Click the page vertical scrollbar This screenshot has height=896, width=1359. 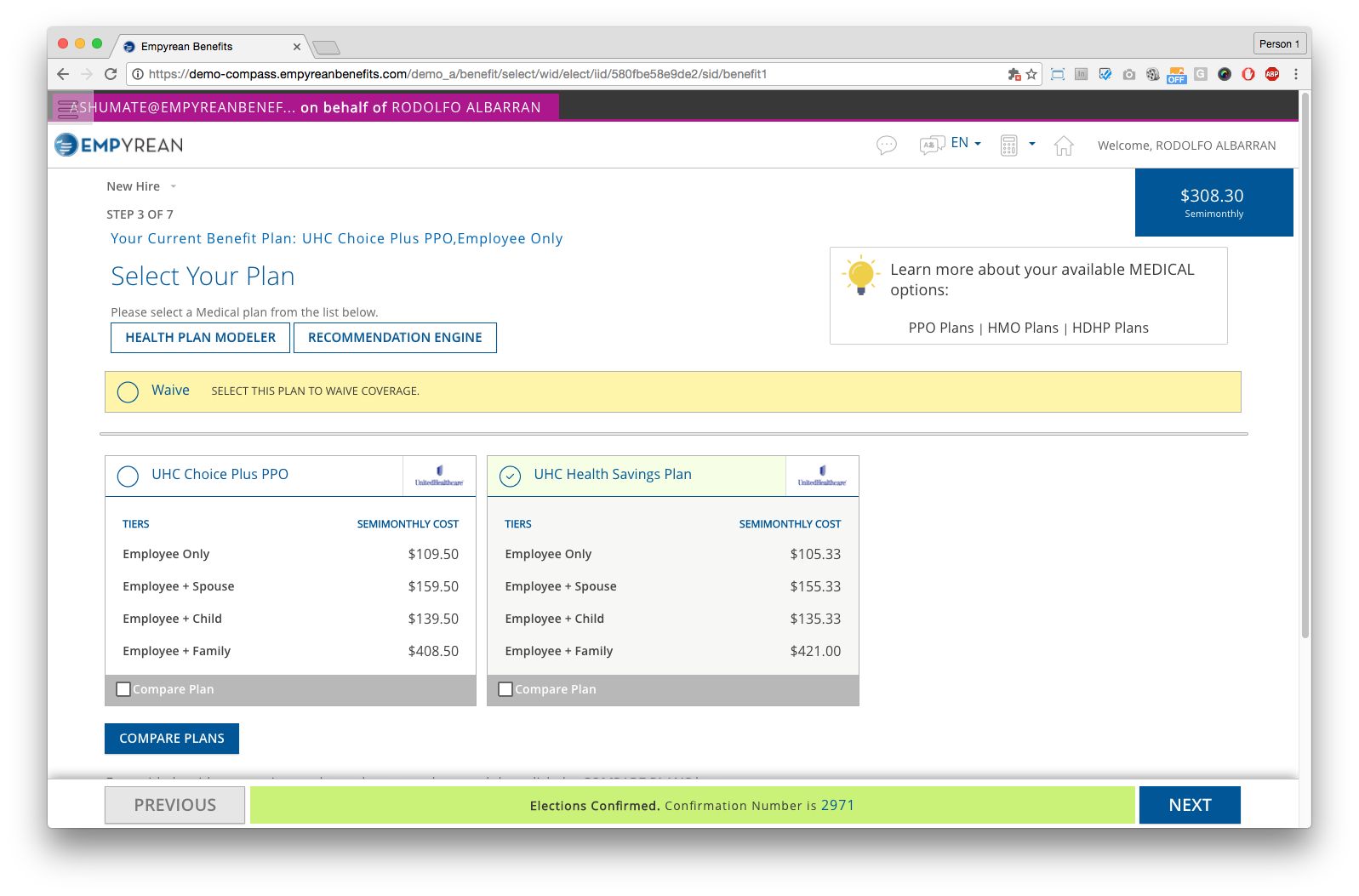pyautogui.click(x=1305, y=366)
